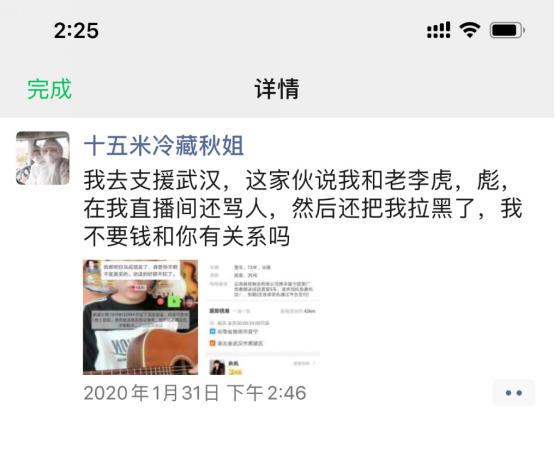555x470 pixels.
Task: Tap the green 完成 button
Action: [x=50, y=89]
